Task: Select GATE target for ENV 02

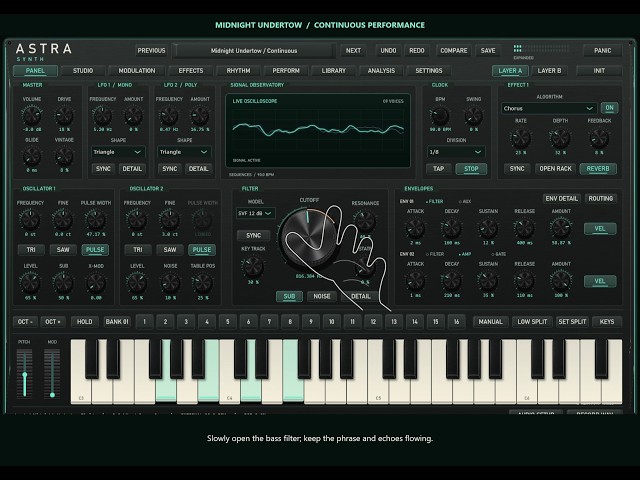Action: 499,254
